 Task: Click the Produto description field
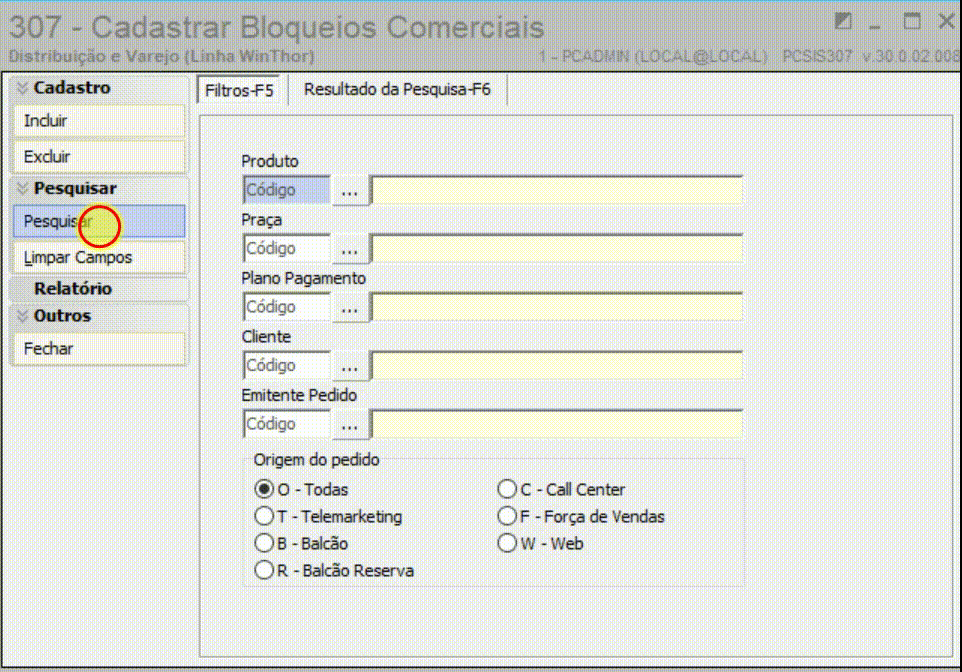(x=557, y=190)
